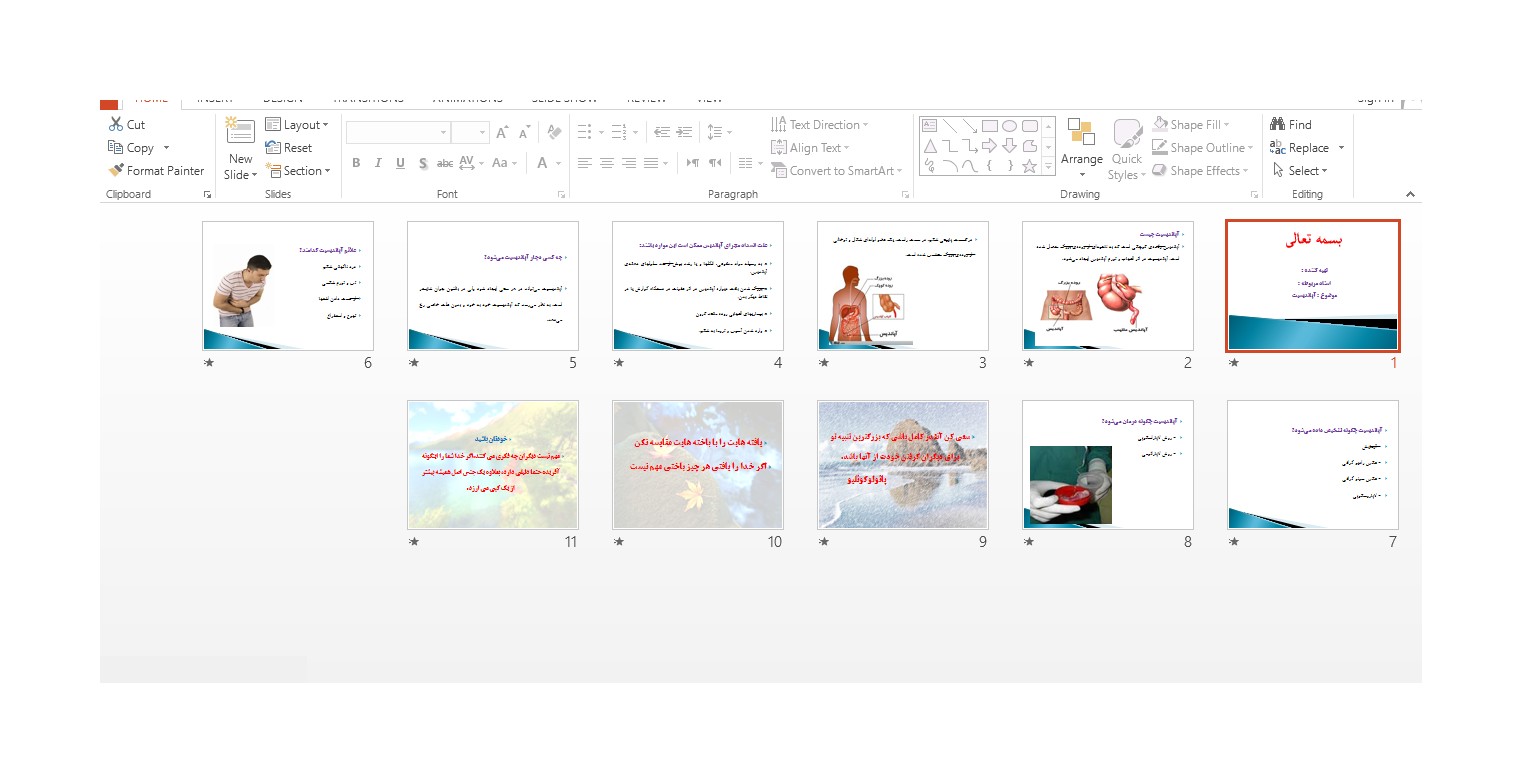Open the Clipboard pane launcher
The height and width of the screenshot is (783, 1522).
[208, 195]
